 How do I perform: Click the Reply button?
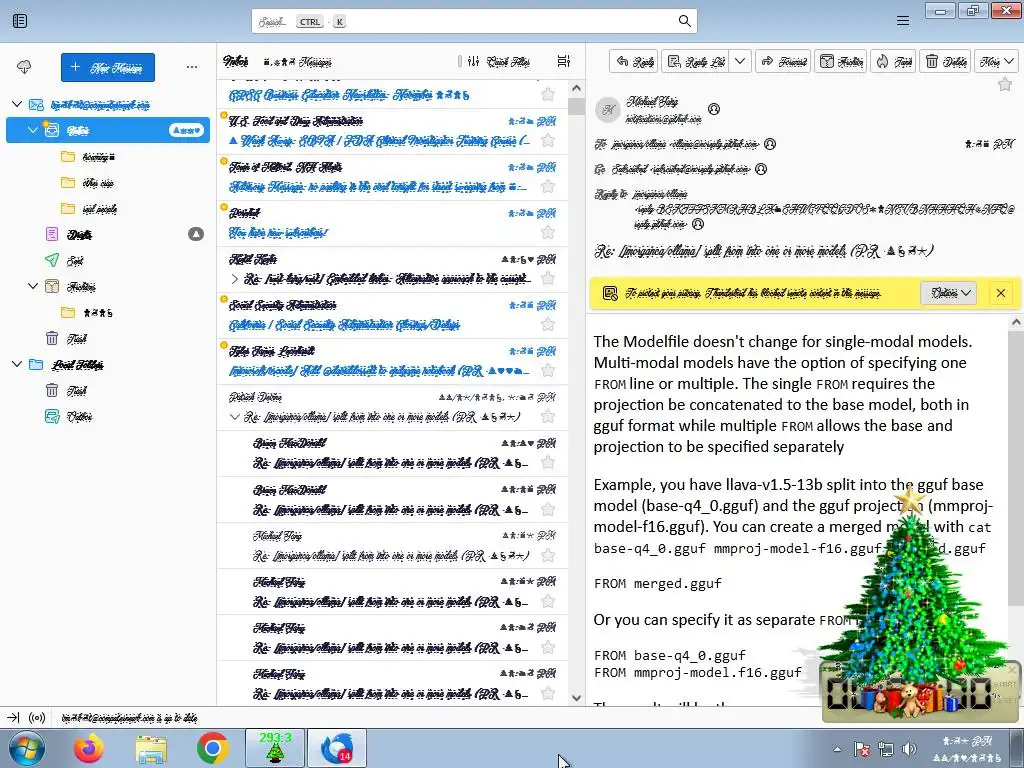pyautogui.click(x=635, y=61)
